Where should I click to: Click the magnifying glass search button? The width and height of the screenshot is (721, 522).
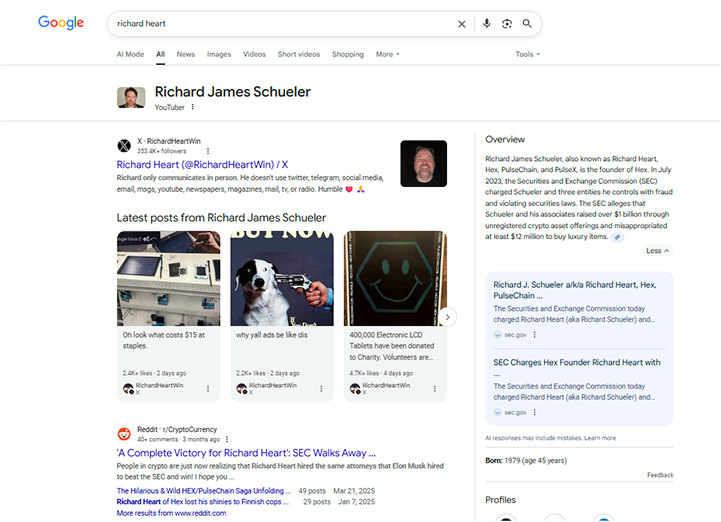tap(527, 24)
